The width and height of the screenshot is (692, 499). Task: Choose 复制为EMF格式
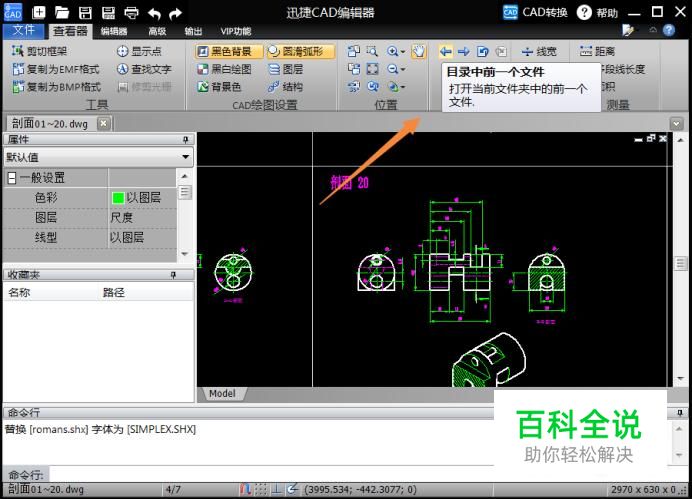click(x=56, y=69)
